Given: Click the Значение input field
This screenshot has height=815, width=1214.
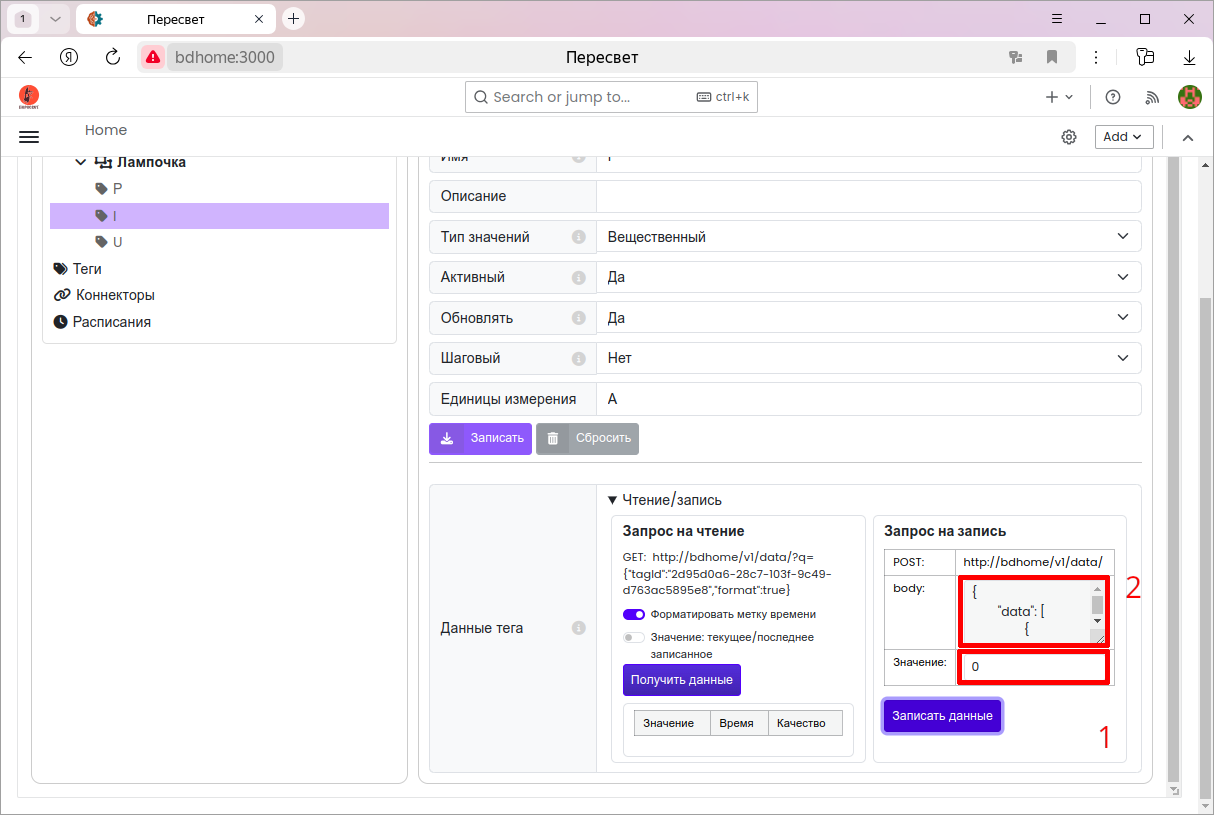Looking at the screenshot, I should (x=1033, y=667).
